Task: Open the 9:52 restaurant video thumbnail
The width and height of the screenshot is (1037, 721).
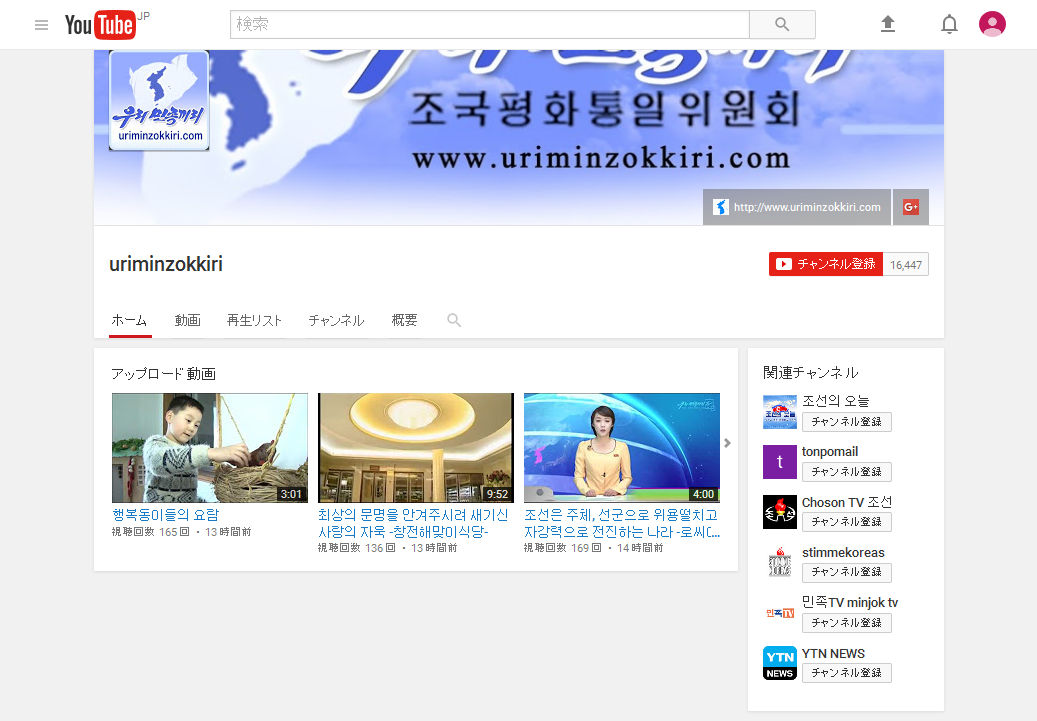Action: click(x=416, y=448)
